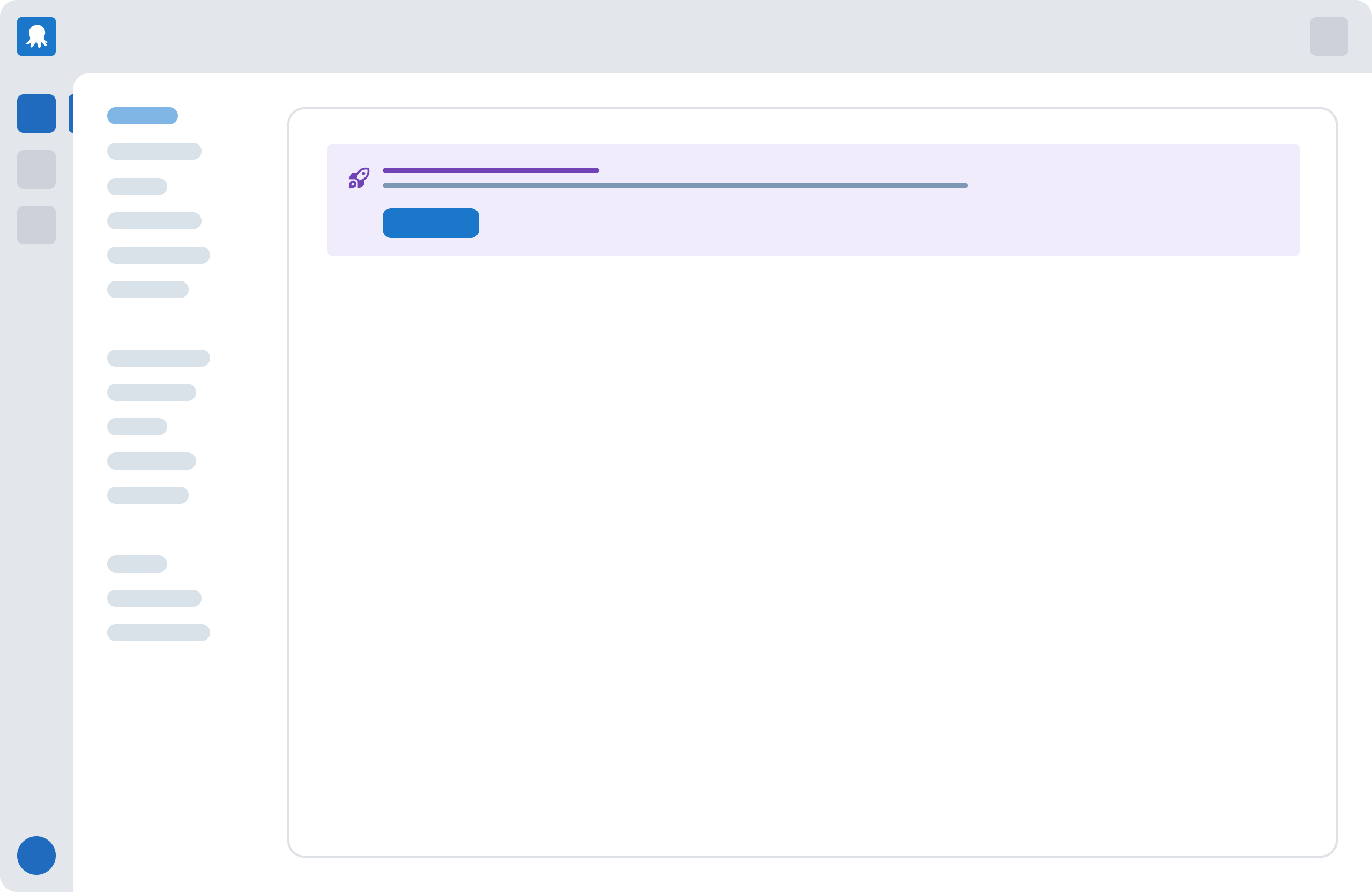Screen dimensions: 1372x892
Task: Click the short gray item third in first sidebar group
Action: tap(137, 187)
